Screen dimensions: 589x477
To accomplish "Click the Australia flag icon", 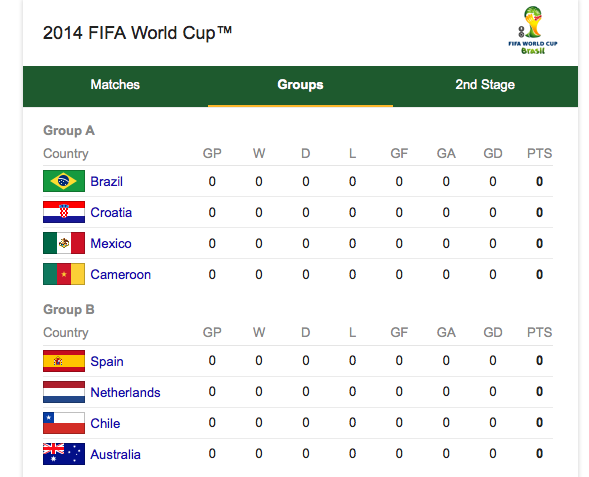I will tap(64, 454).
